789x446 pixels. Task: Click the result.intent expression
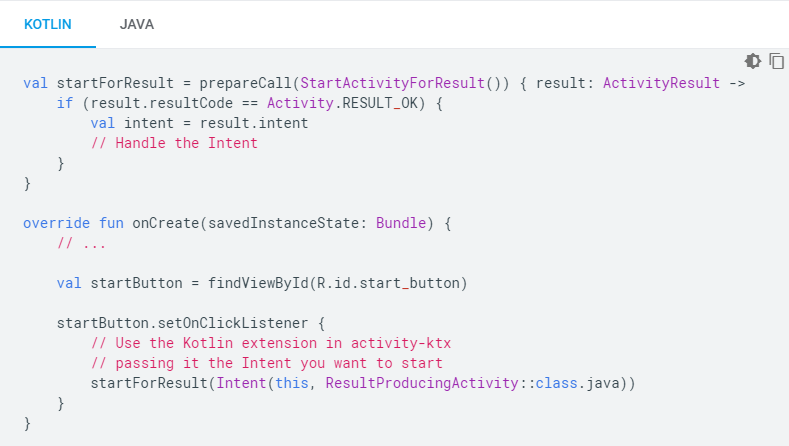coord(254,123)
